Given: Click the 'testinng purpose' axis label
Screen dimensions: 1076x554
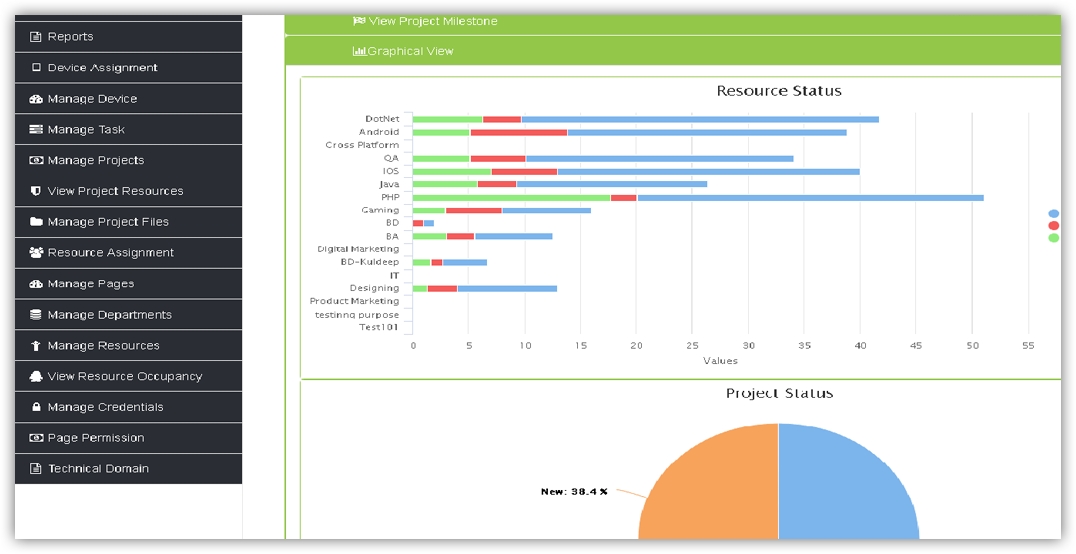Looking at the screenshot, I should (x=357, y=315).
